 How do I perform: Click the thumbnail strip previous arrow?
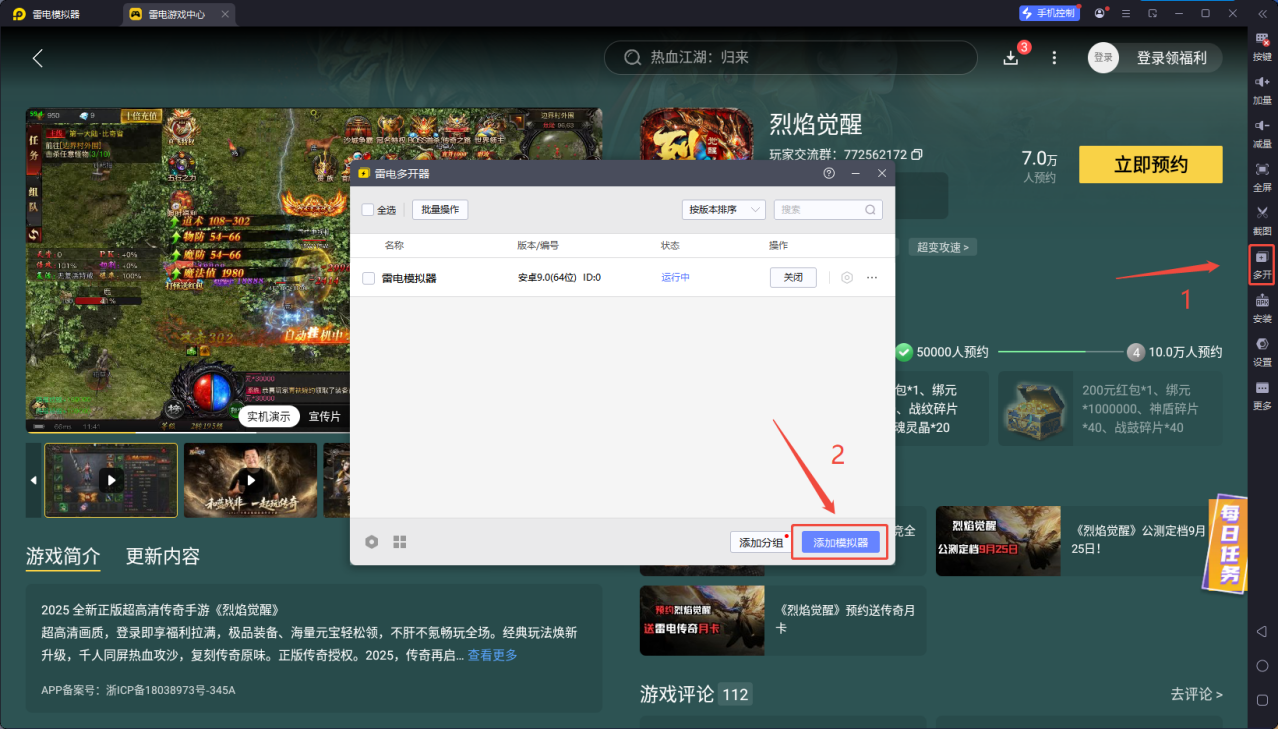point(34,480)
